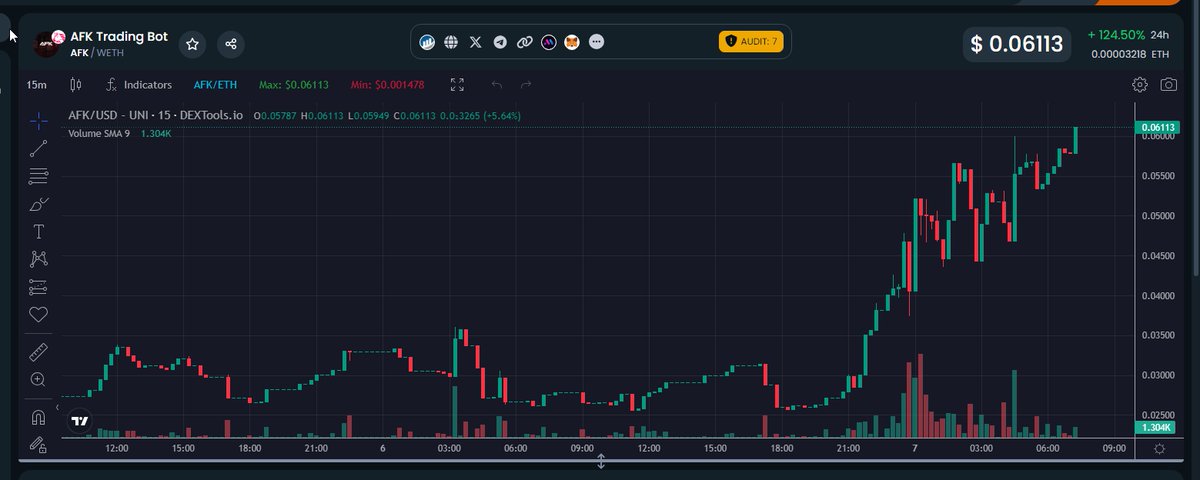Select the XABCD pattern tool
Screen dimensions: 1200x480
39,260
